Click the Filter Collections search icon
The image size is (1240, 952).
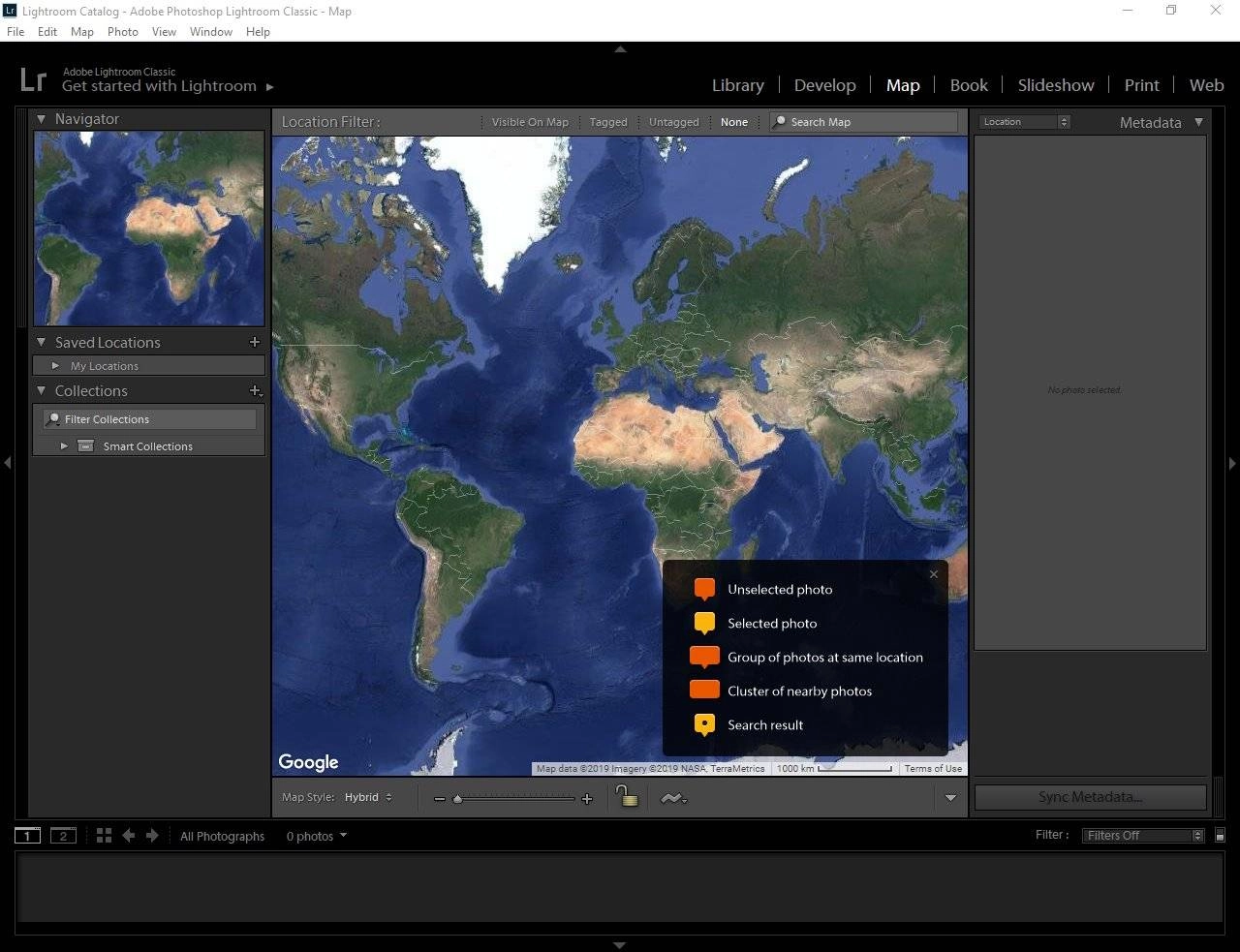53,419
